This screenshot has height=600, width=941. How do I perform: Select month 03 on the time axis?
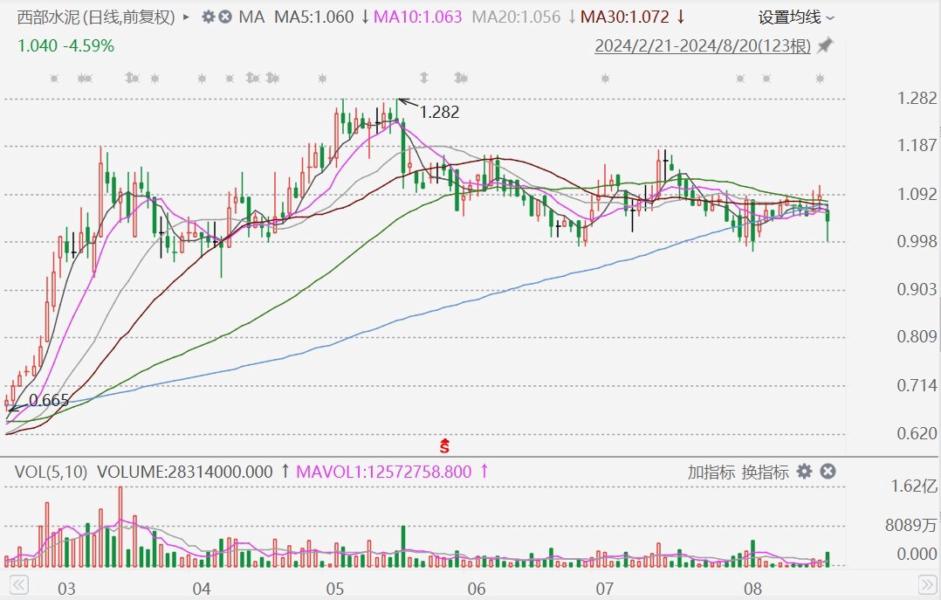pos(66,588)
